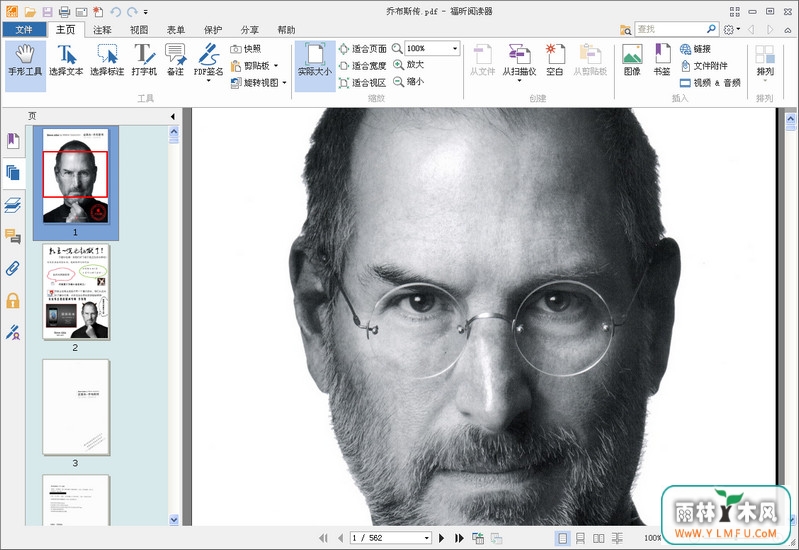
Task: Open the Comments side panel
Action: point(13,236)
